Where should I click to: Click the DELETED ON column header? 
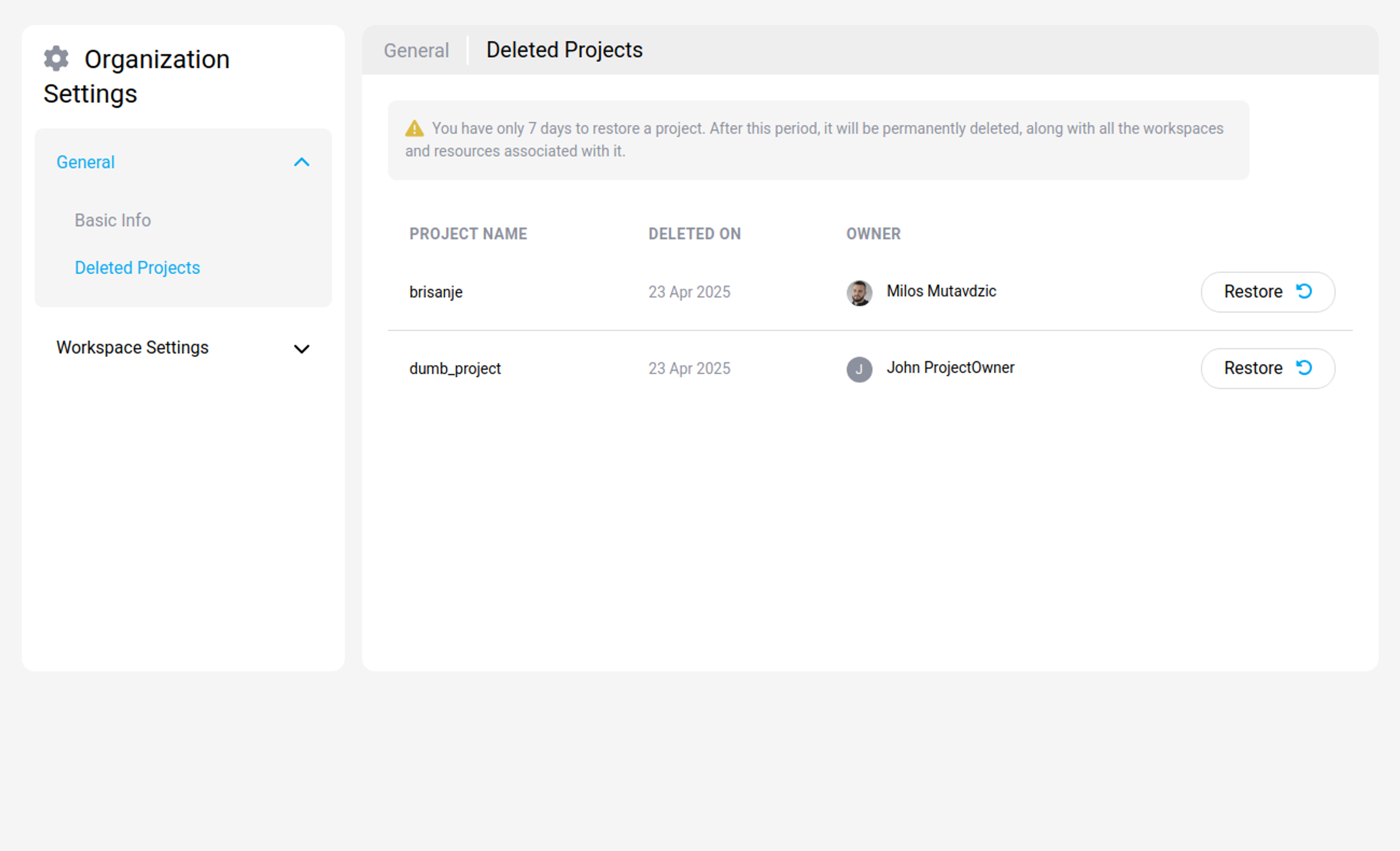click(695, 233)
